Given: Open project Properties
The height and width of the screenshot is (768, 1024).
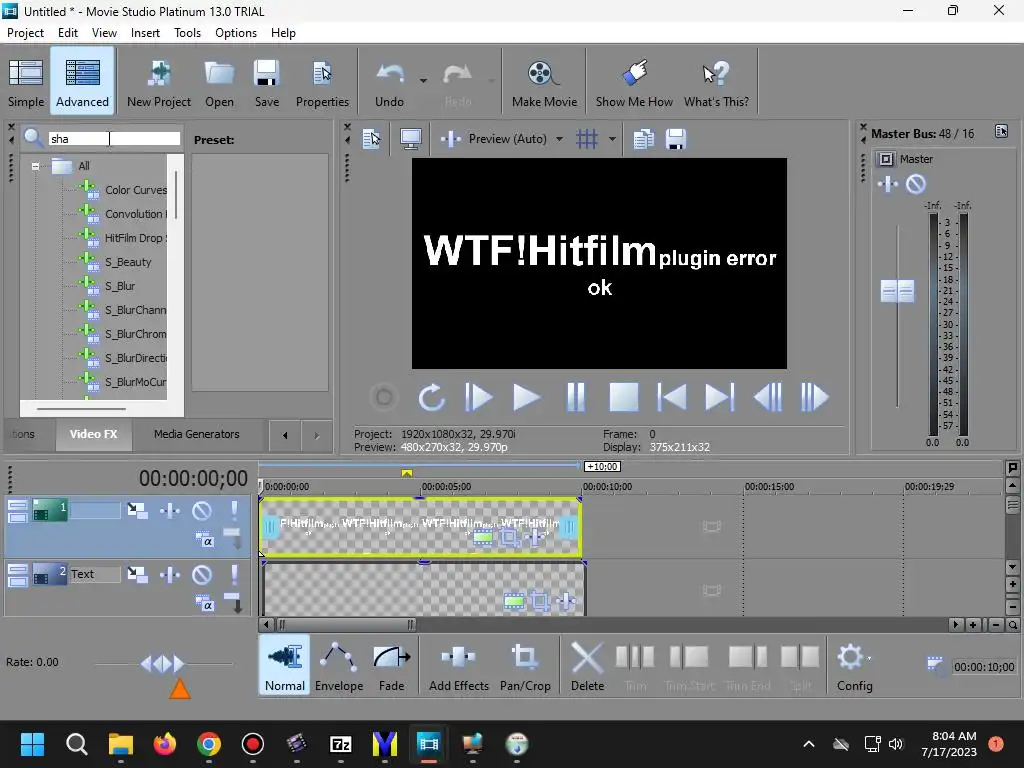Looking at the screenshot, I should point(322,82).
